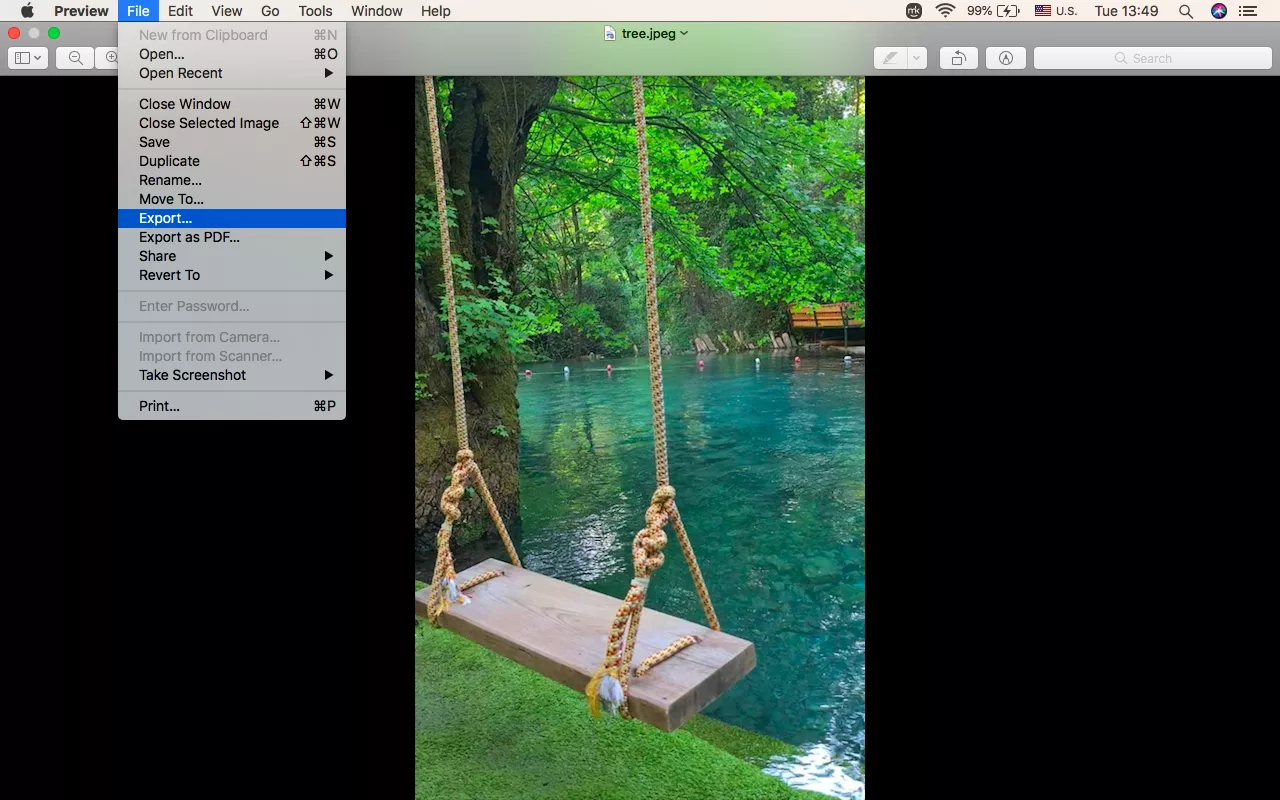Open Spotlight search in menu bar
This screenshot has width=1280, height=800.
[1185, 11]
